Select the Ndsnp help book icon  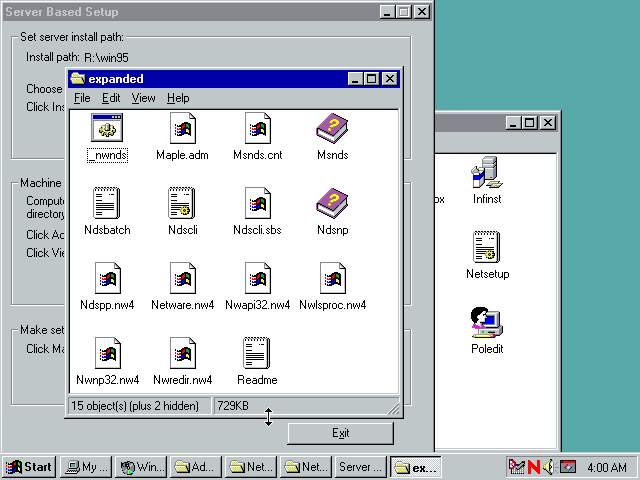[332, 203]
